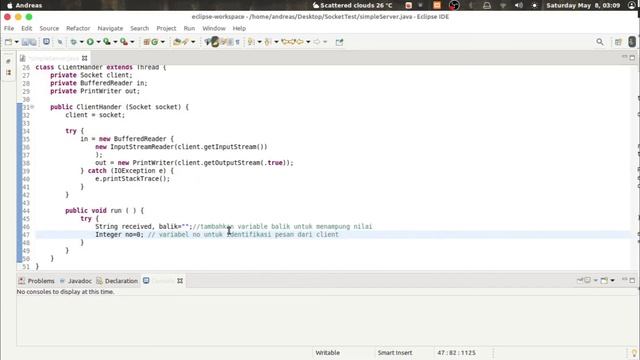Image resolution: width=640 pixels, height=360 pixels.
Task: Open the Open Console dropdown arrow
Action: [x=612, y=281]
